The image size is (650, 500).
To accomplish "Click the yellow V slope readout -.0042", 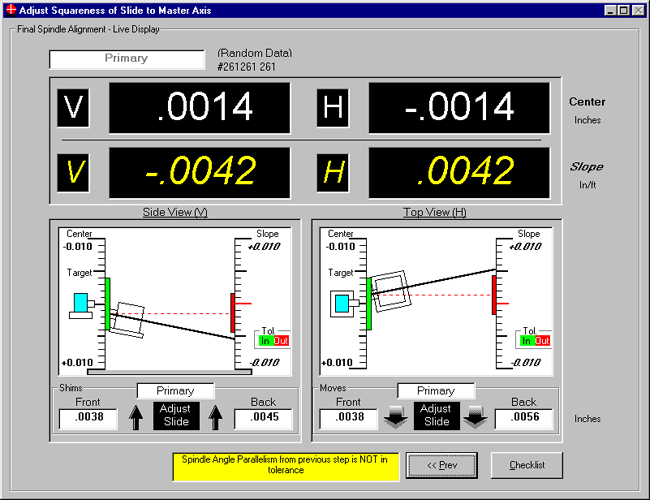I will click(199, 173).
